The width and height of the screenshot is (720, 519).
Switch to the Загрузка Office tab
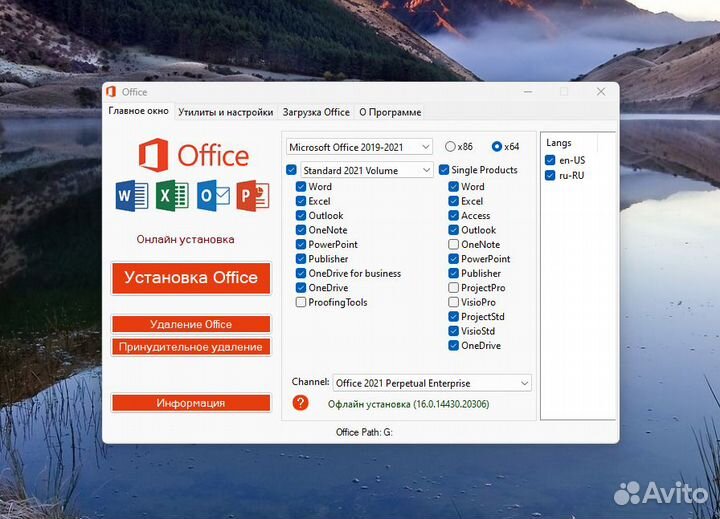[316, 113]
